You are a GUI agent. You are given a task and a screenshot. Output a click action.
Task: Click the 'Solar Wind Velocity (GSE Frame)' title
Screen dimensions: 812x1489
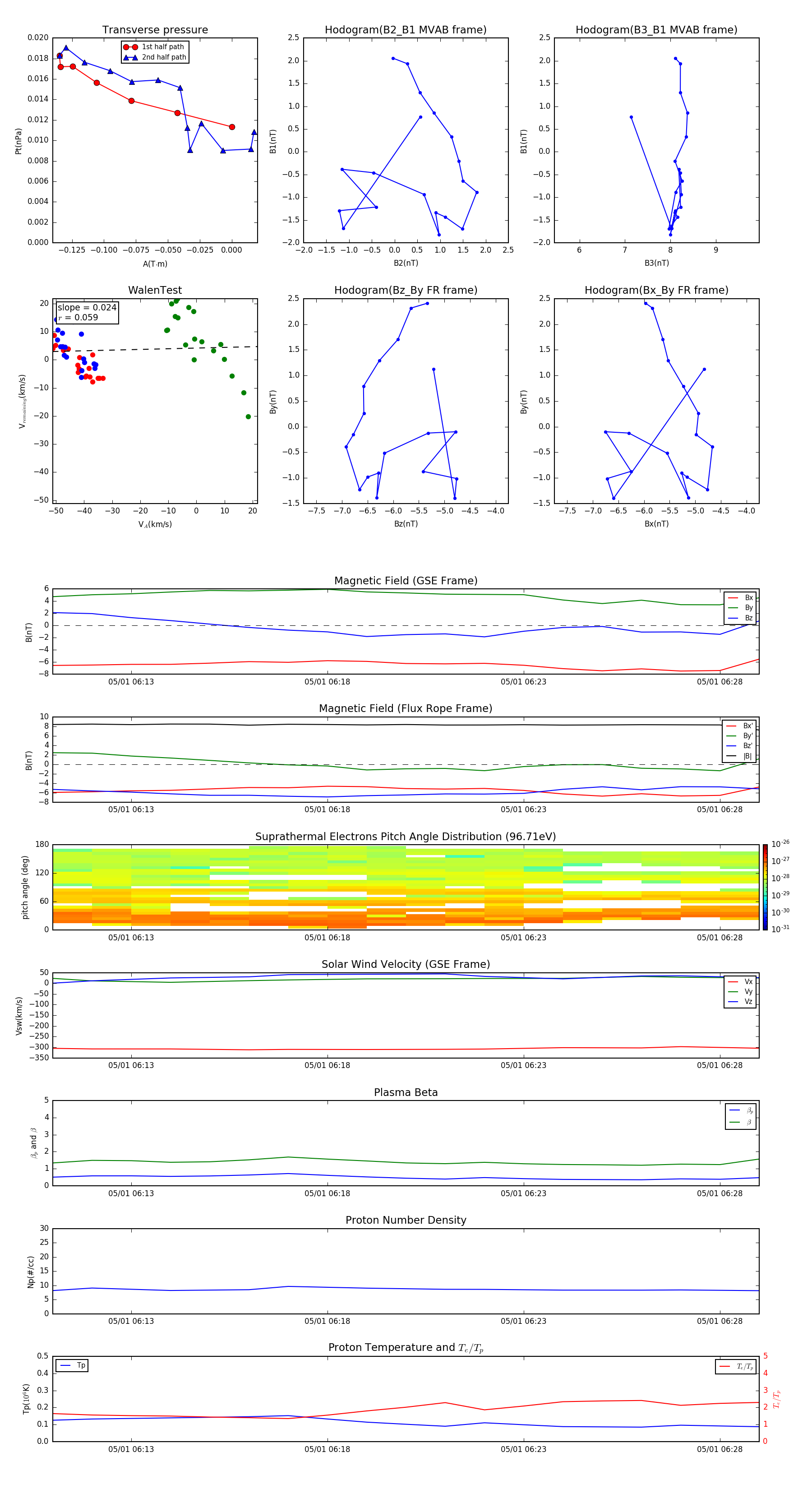(x=406, y=964)
